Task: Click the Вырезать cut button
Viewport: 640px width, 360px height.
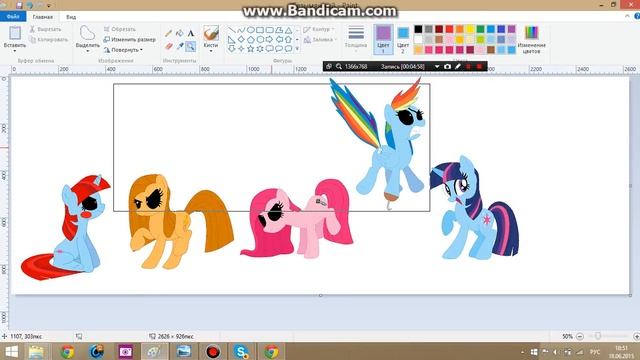Action: pyautogui.click(x=45, y=29)
